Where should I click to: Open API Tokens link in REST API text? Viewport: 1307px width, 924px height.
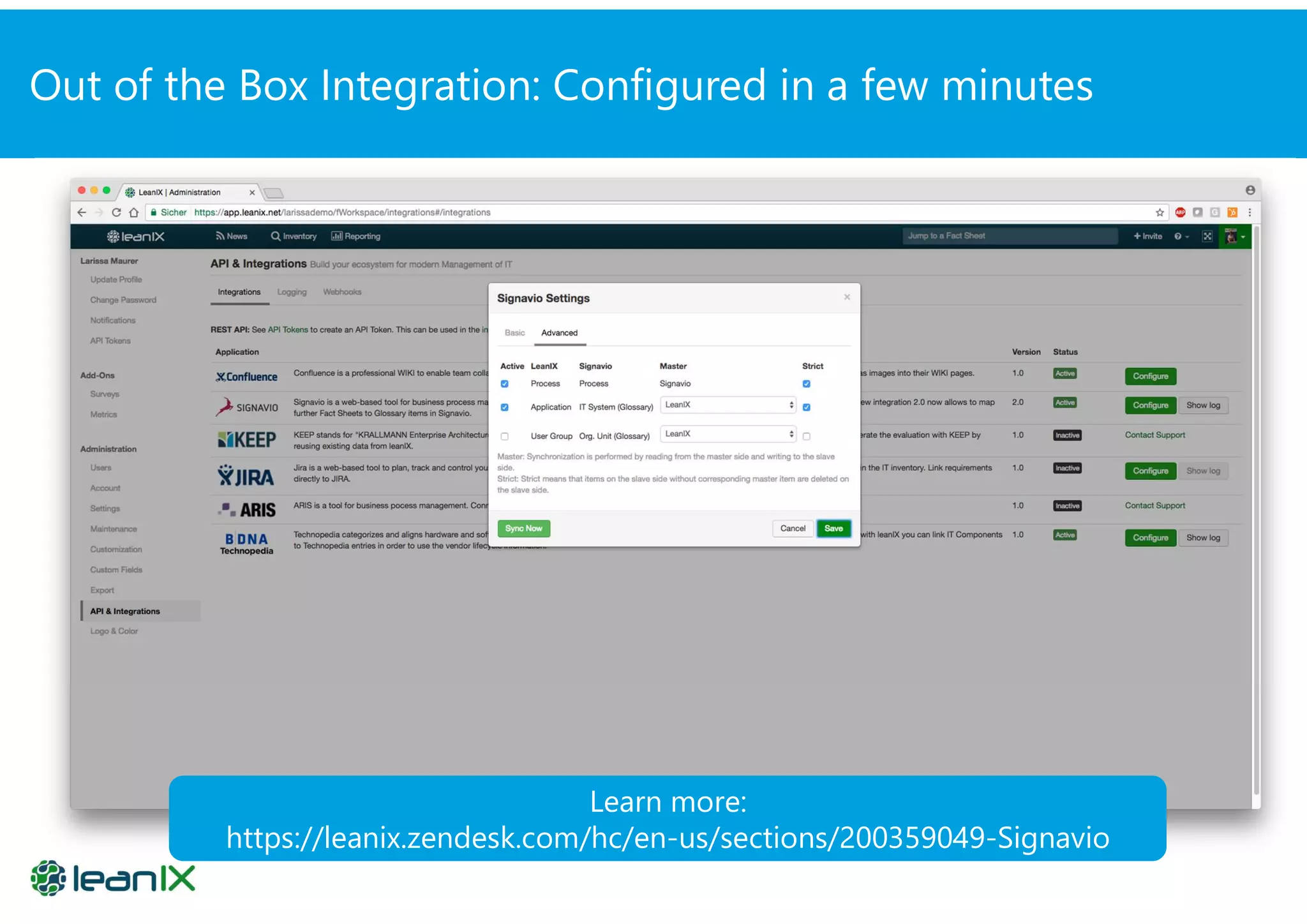pyautogui.click(x=288, y=330)
